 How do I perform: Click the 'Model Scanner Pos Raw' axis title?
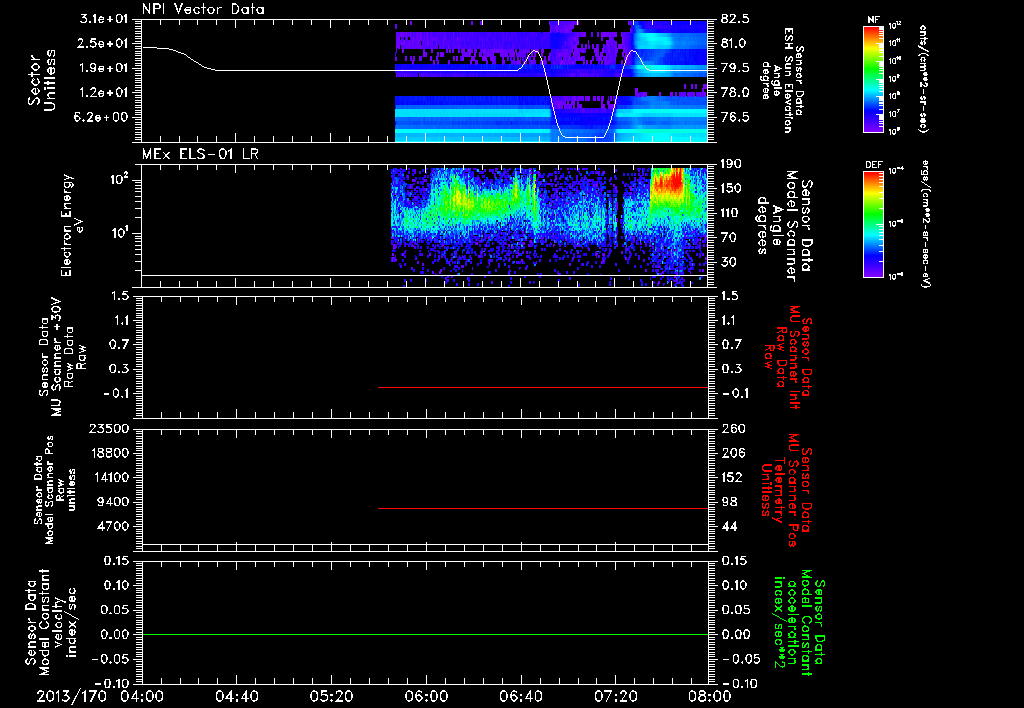coord(54,490)
